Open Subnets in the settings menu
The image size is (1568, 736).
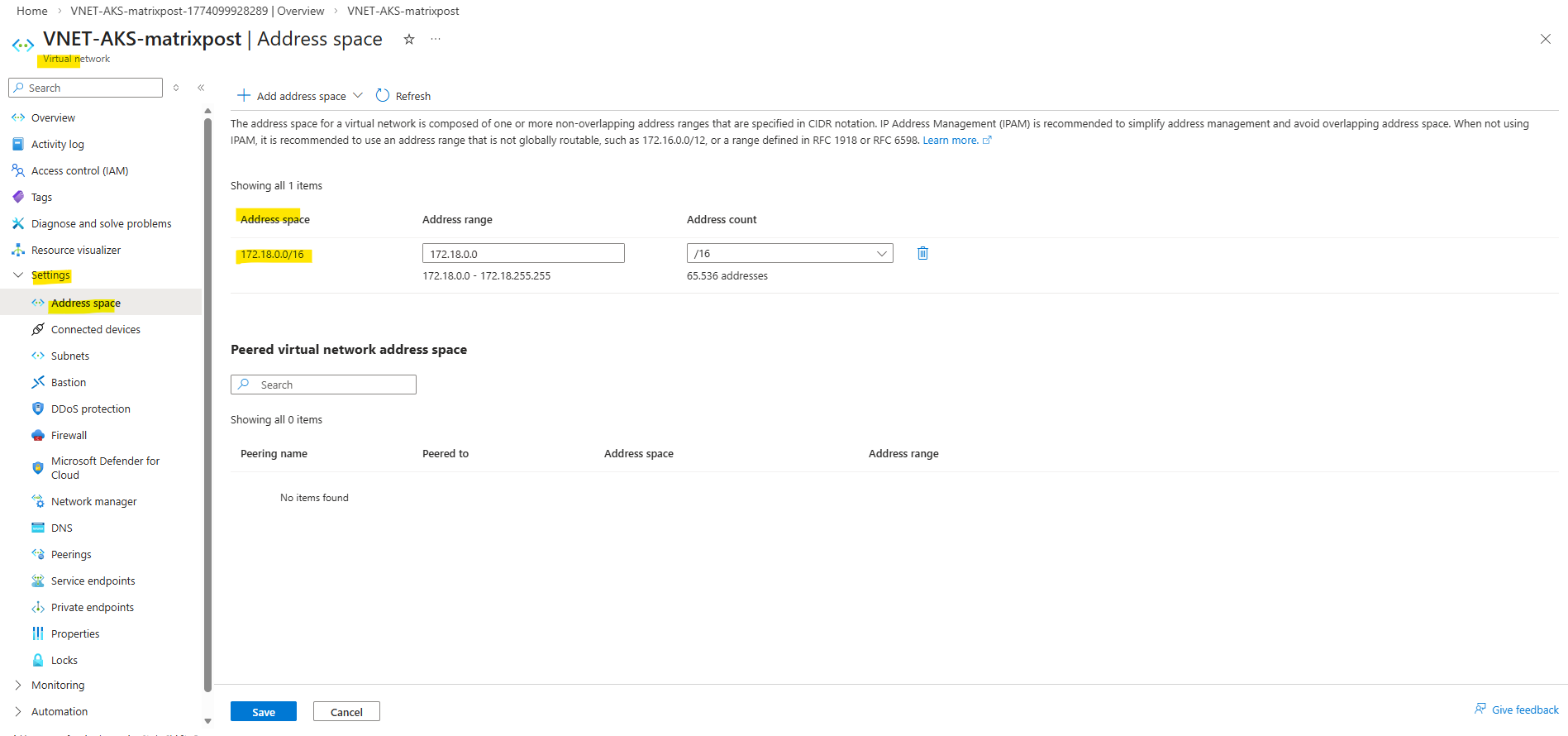click(x=70, y=356)
